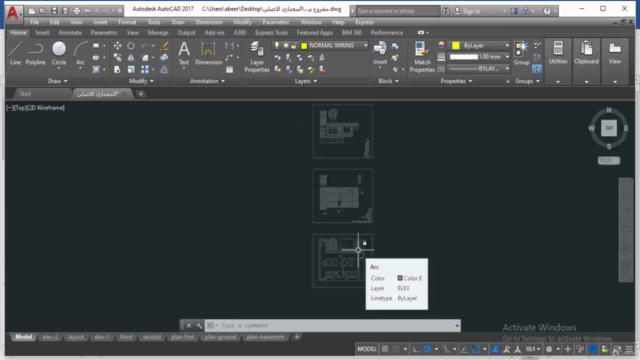Switch to the Manage ribbon tab
The image size is (640, 360).
click(158, 32)
